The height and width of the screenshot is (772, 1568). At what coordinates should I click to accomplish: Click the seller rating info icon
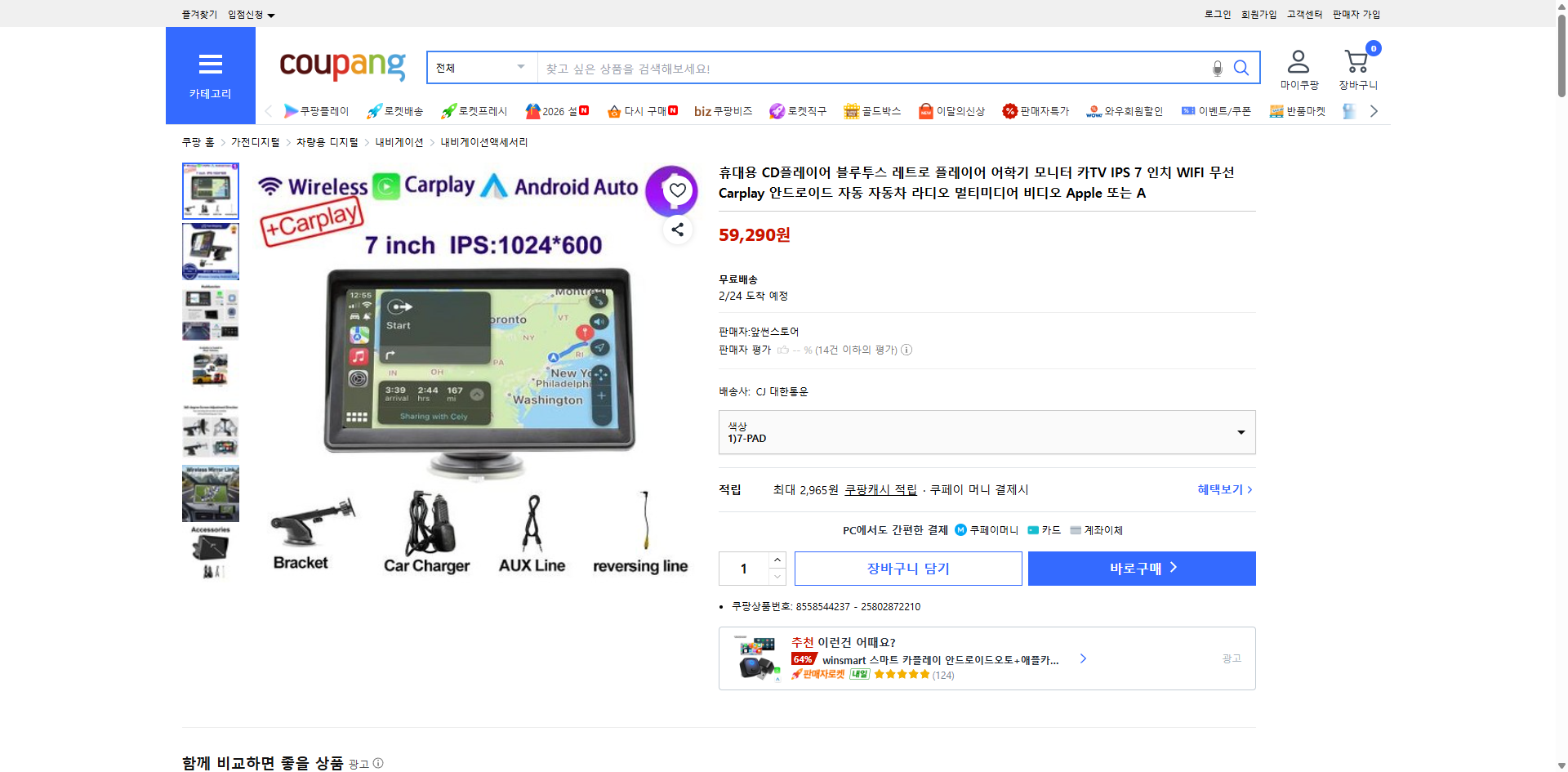click(x=906, y=350)
